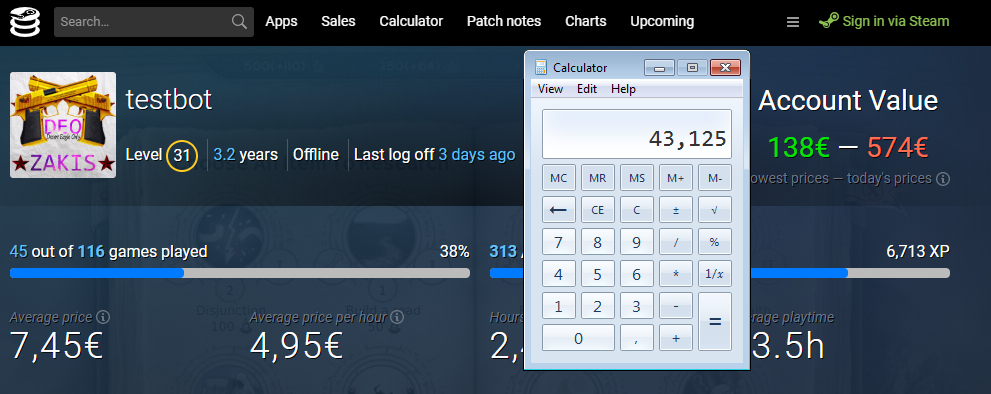This screenshot has width=991, height=394.
Task: Open the Calculator navigation link
Action: pyautogui.click(x=411, y=22)
